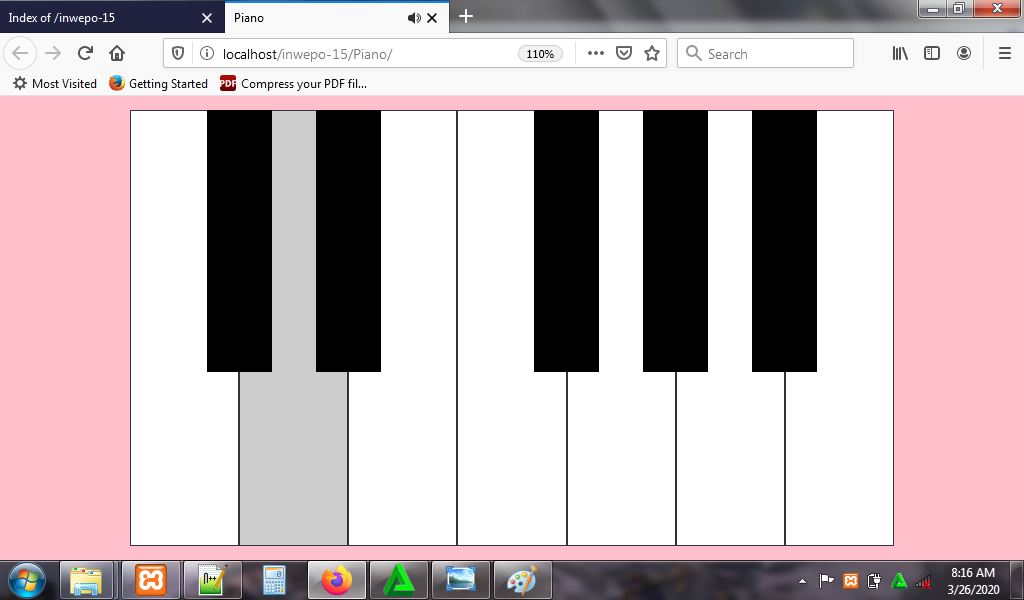Save page to Pocket
The width and height of the screenshot is (1024, 600).
(x=624, y=54)
